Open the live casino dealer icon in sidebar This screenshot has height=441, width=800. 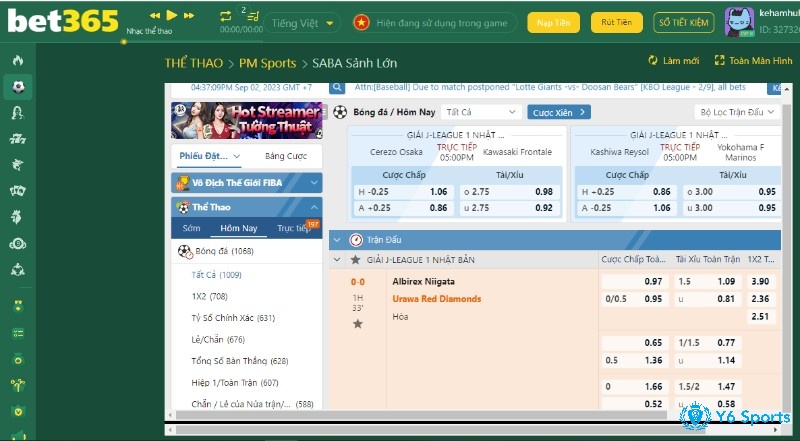18,113
